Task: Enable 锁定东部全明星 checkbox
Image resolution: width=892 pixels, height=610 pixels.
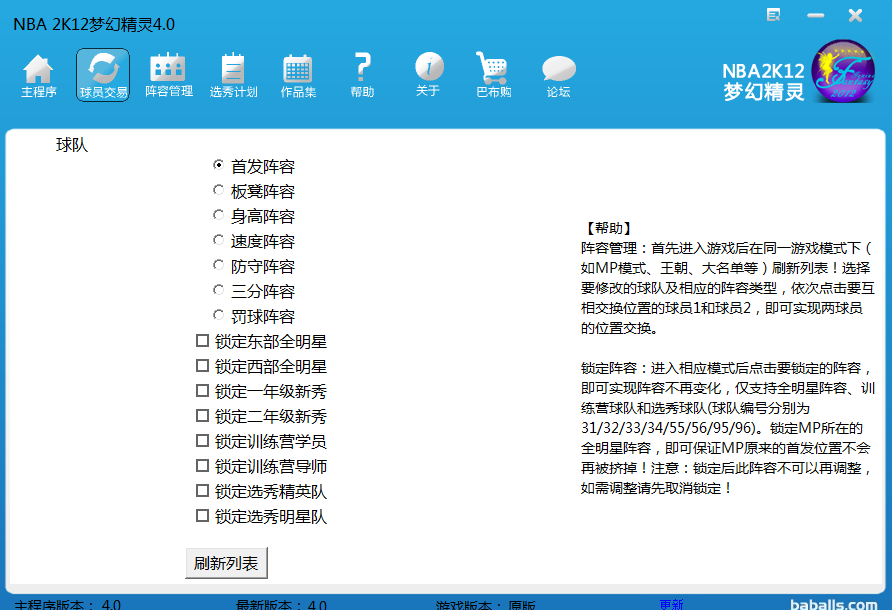Action: (203, 341)
